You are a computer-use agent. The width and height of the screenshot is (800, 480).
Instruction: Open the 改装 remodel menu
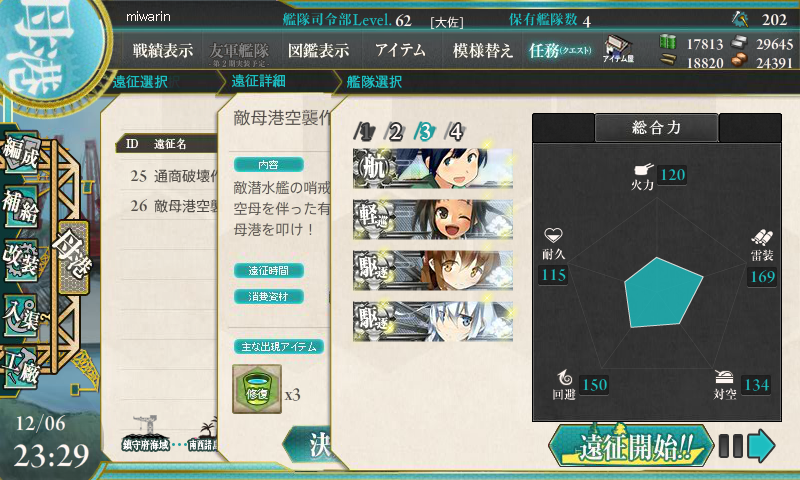[x=20, y=259]
